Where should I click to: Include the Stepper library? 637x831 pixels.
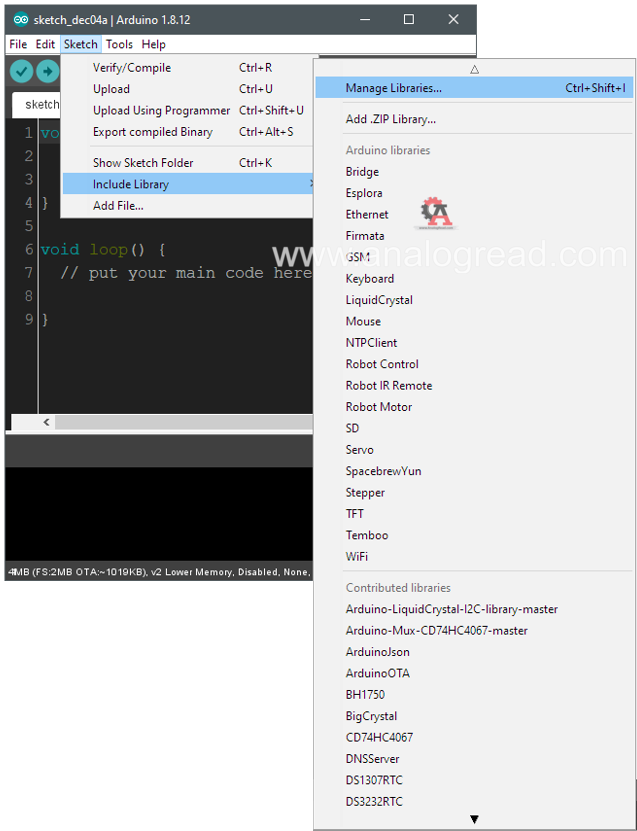[x=474, y=492]
